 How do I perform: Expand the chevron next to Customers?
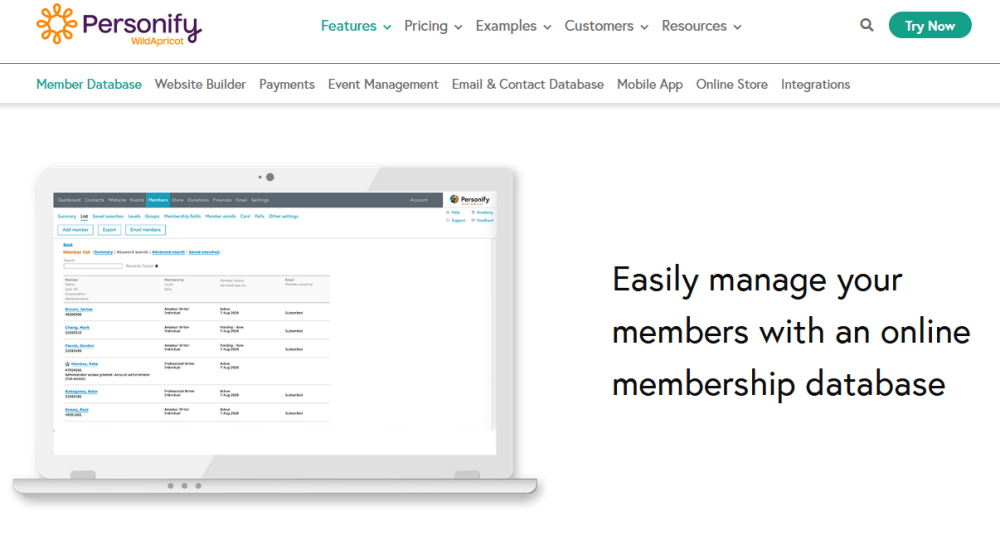click(x=644, y=27)
